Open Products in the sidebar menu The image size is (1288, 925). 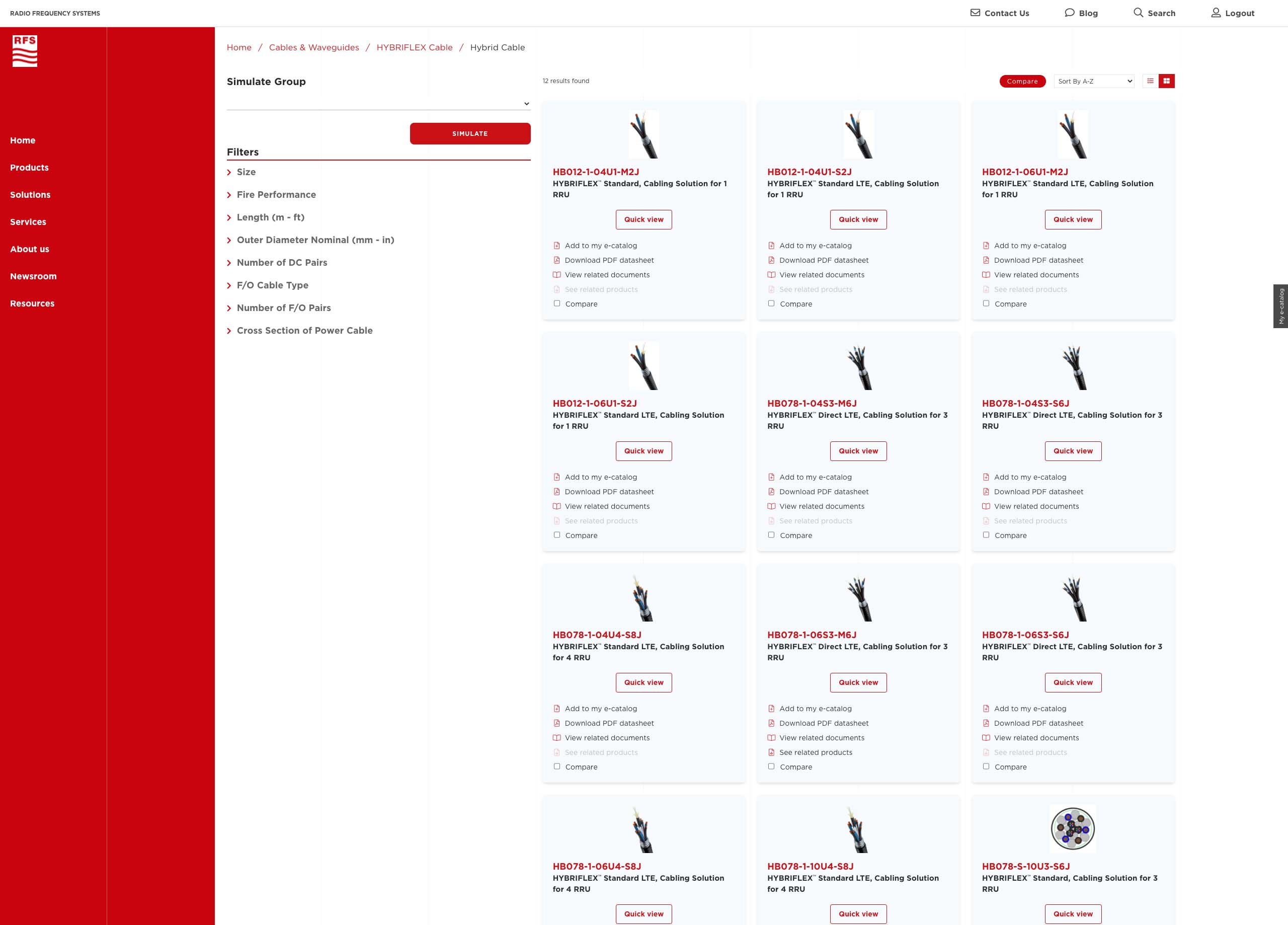click(30, 168)
